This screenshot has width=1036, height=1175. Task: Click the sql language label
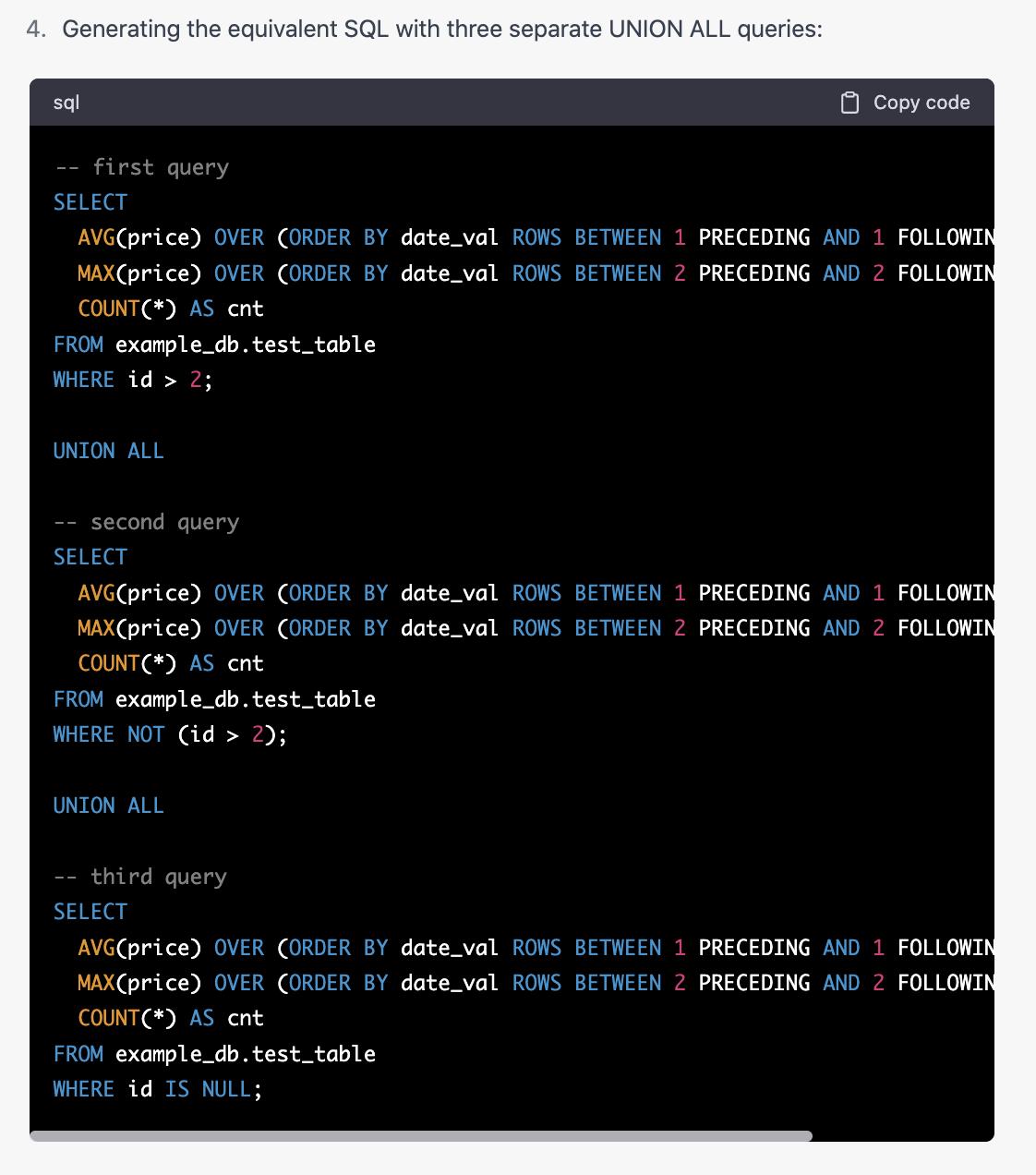coord(66,103)
